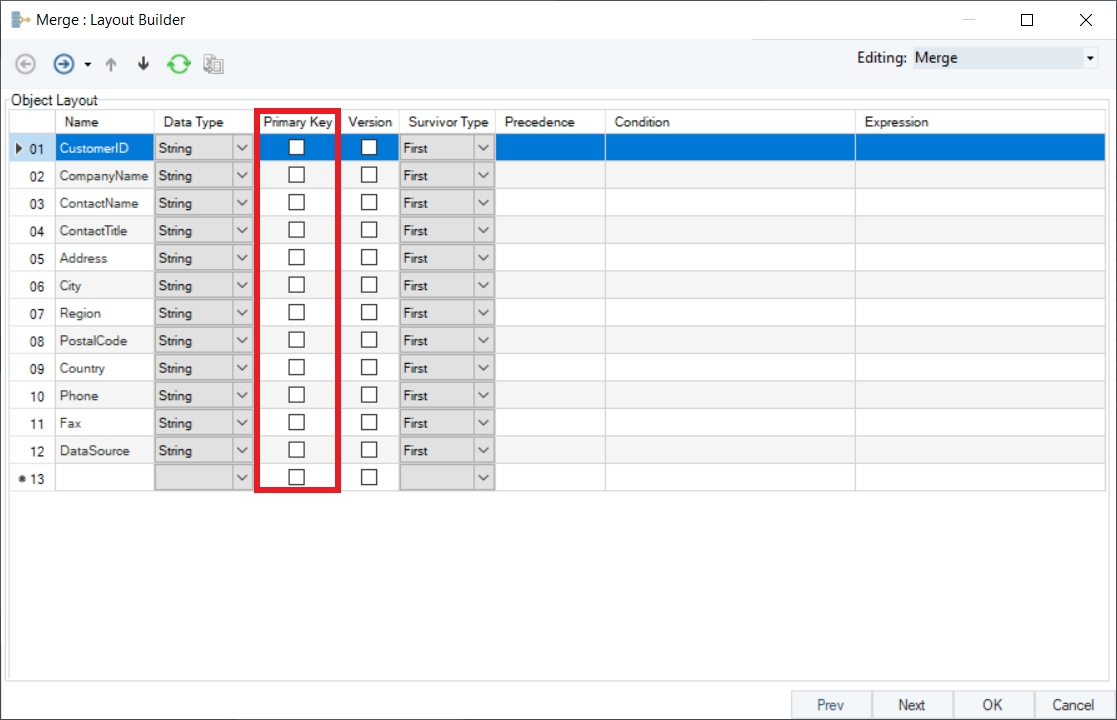Select row header 12

tap(32, 451)
